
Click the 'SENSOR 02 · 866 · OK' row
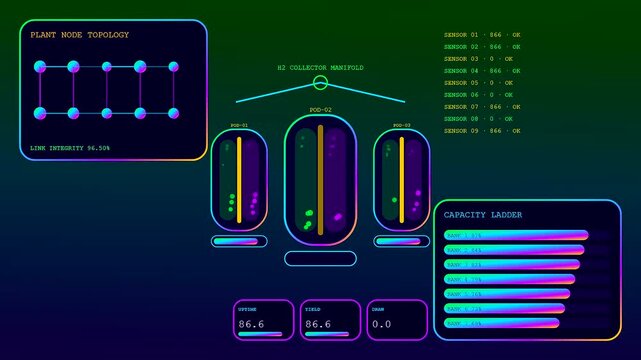[482, 47]
